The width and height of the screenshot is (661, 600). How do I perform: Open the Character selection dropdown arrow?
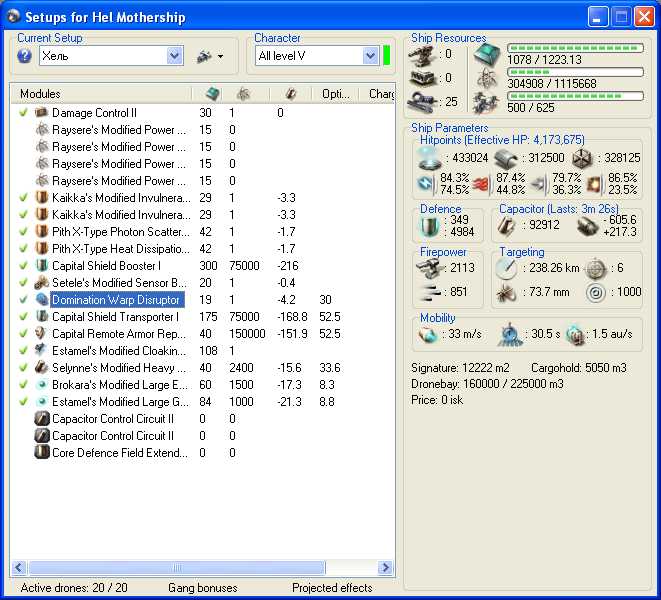370,56
